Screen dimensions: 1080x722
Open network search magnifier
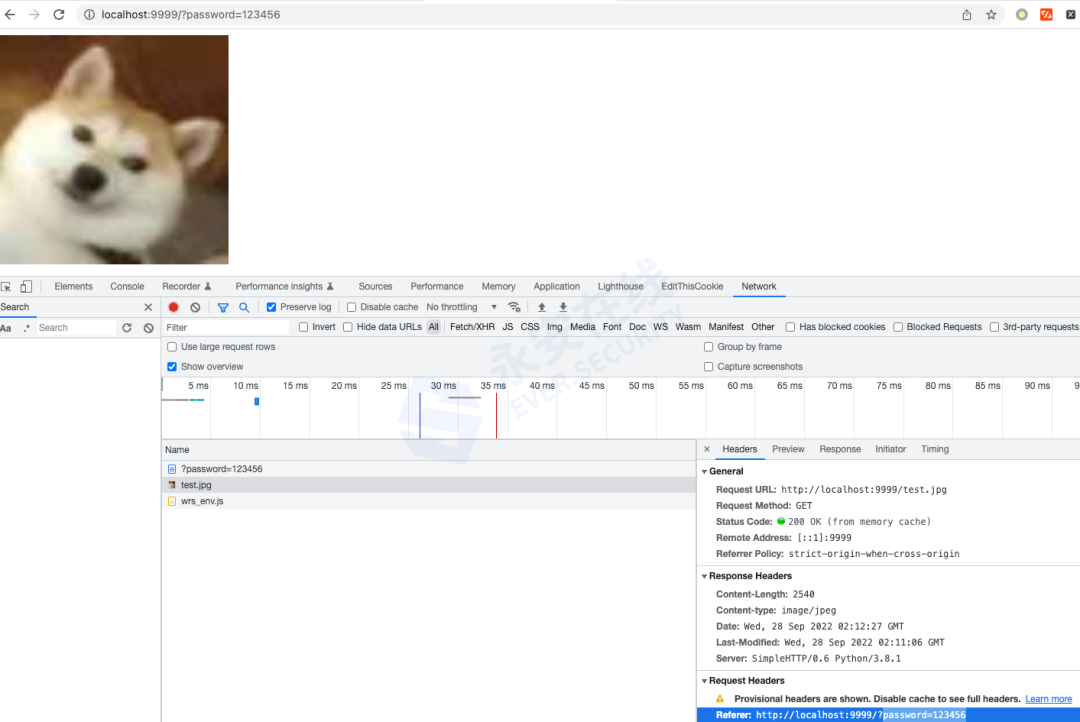coord(245,307)
